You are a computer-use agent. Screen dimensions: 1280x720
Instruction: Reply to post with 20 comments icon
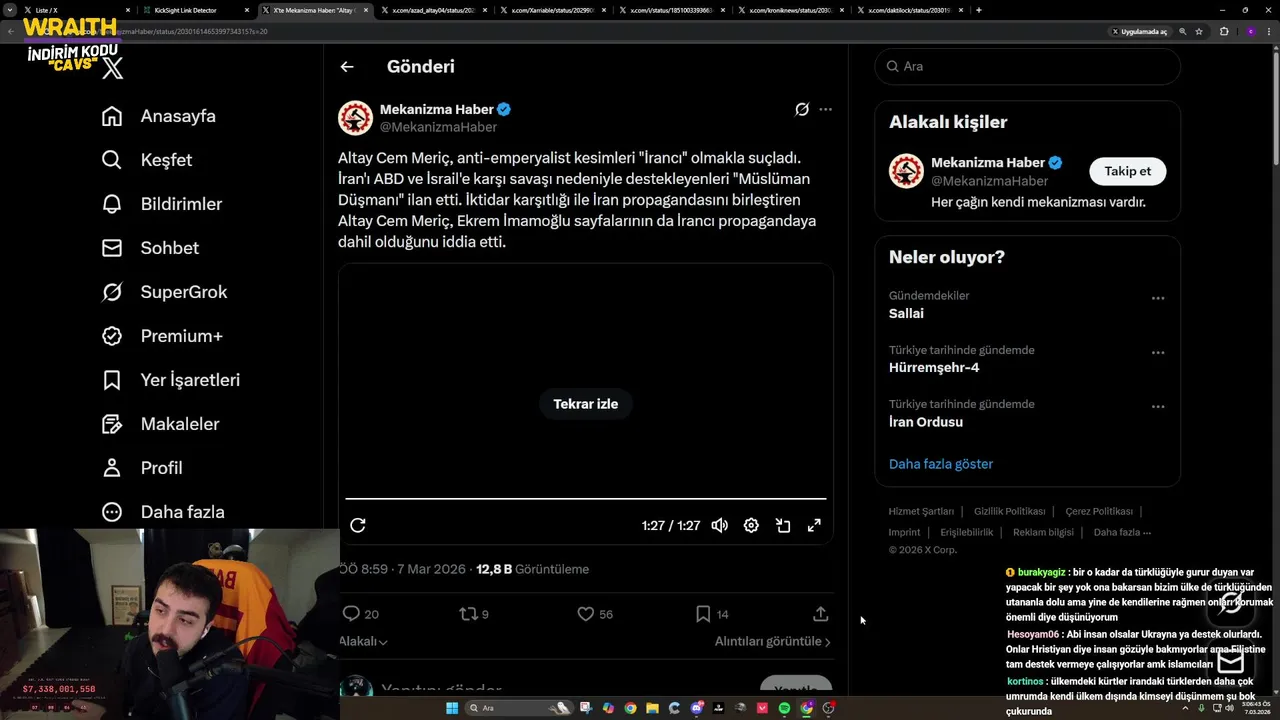(360, 614)
